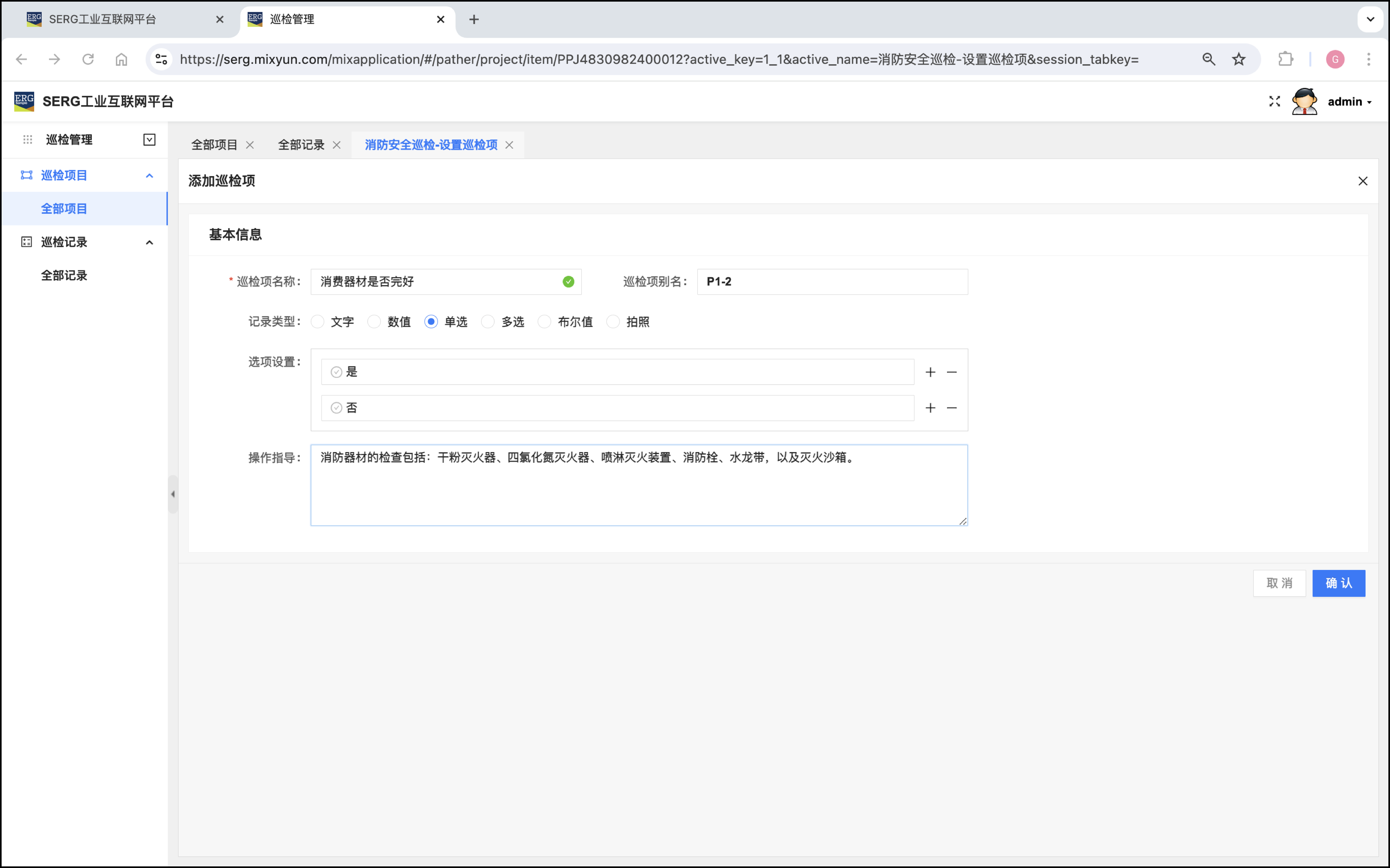The image size is (1390, 868).
Task: Bookmark page with star icon
Action: [1238, 59]
